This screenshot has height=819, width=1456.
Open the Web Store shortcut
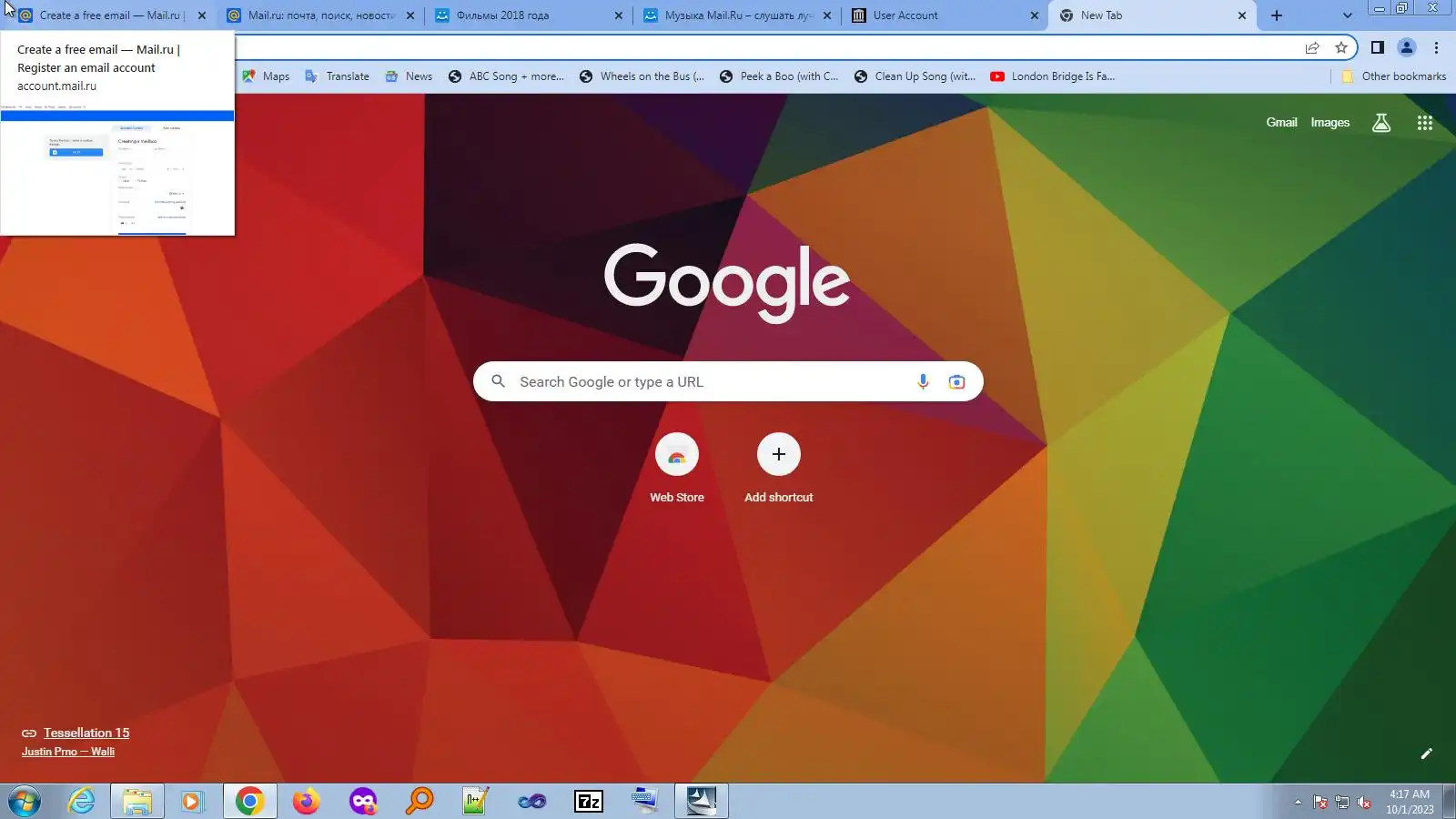(677, 469)
